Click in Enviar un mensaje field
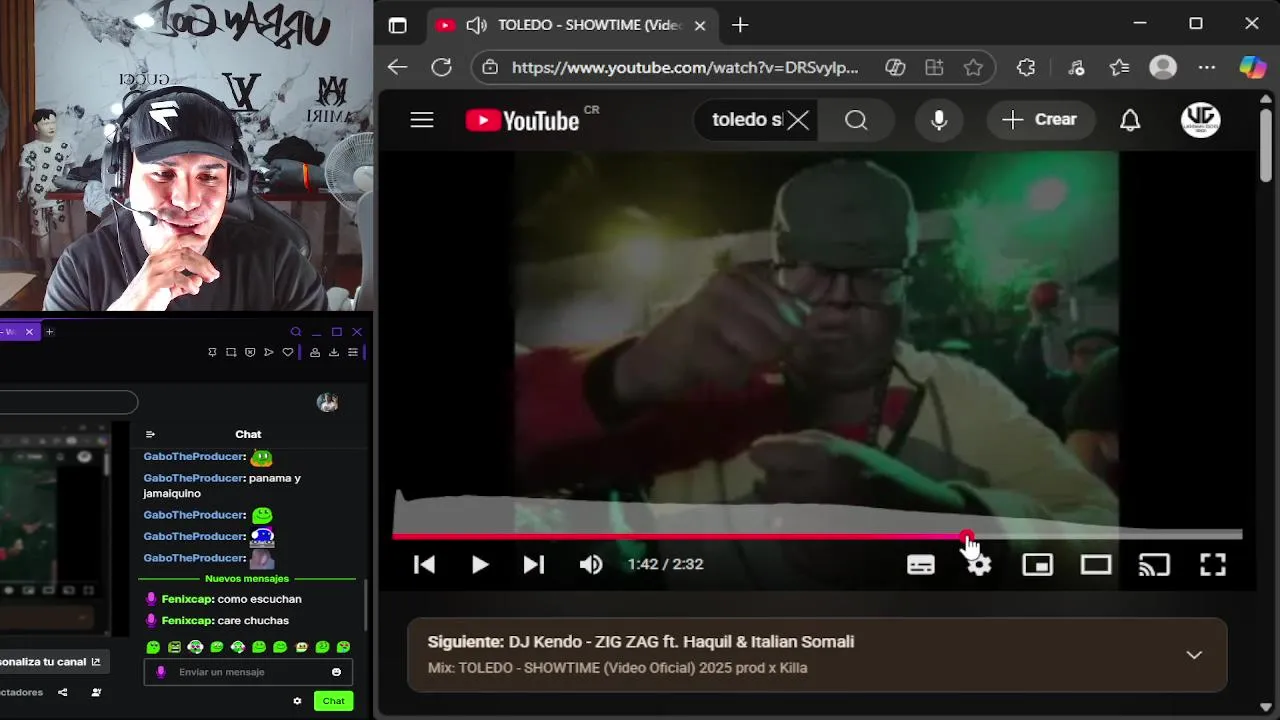 pyautogui.click(x=250, y=672)
